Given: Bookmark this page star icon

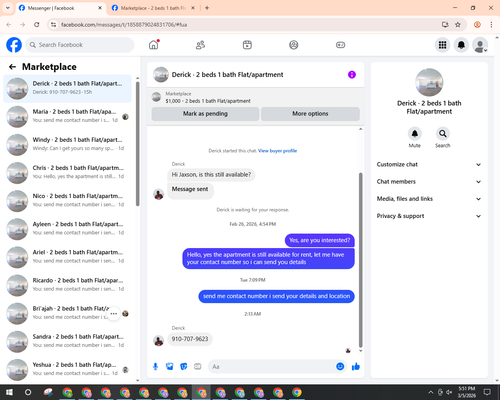Looking at the screenshot, I should [458, 25].
